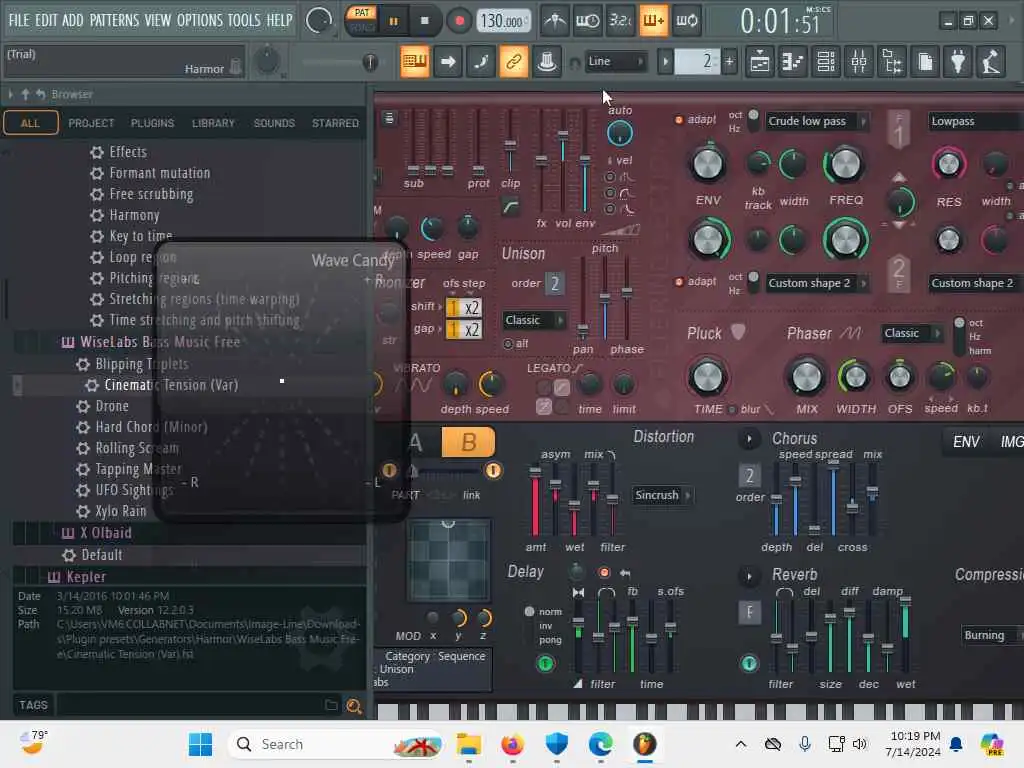
Task: Open the FILE menu
Action: click(19, 20)
